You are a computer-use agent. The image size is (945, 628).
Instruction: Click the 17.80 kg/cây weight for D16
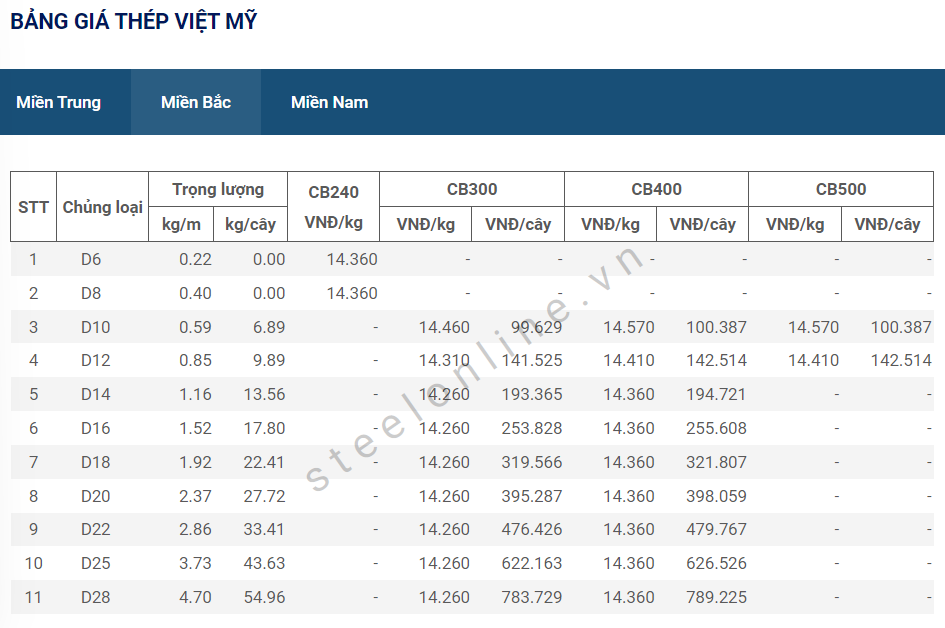tap(265, 429)
